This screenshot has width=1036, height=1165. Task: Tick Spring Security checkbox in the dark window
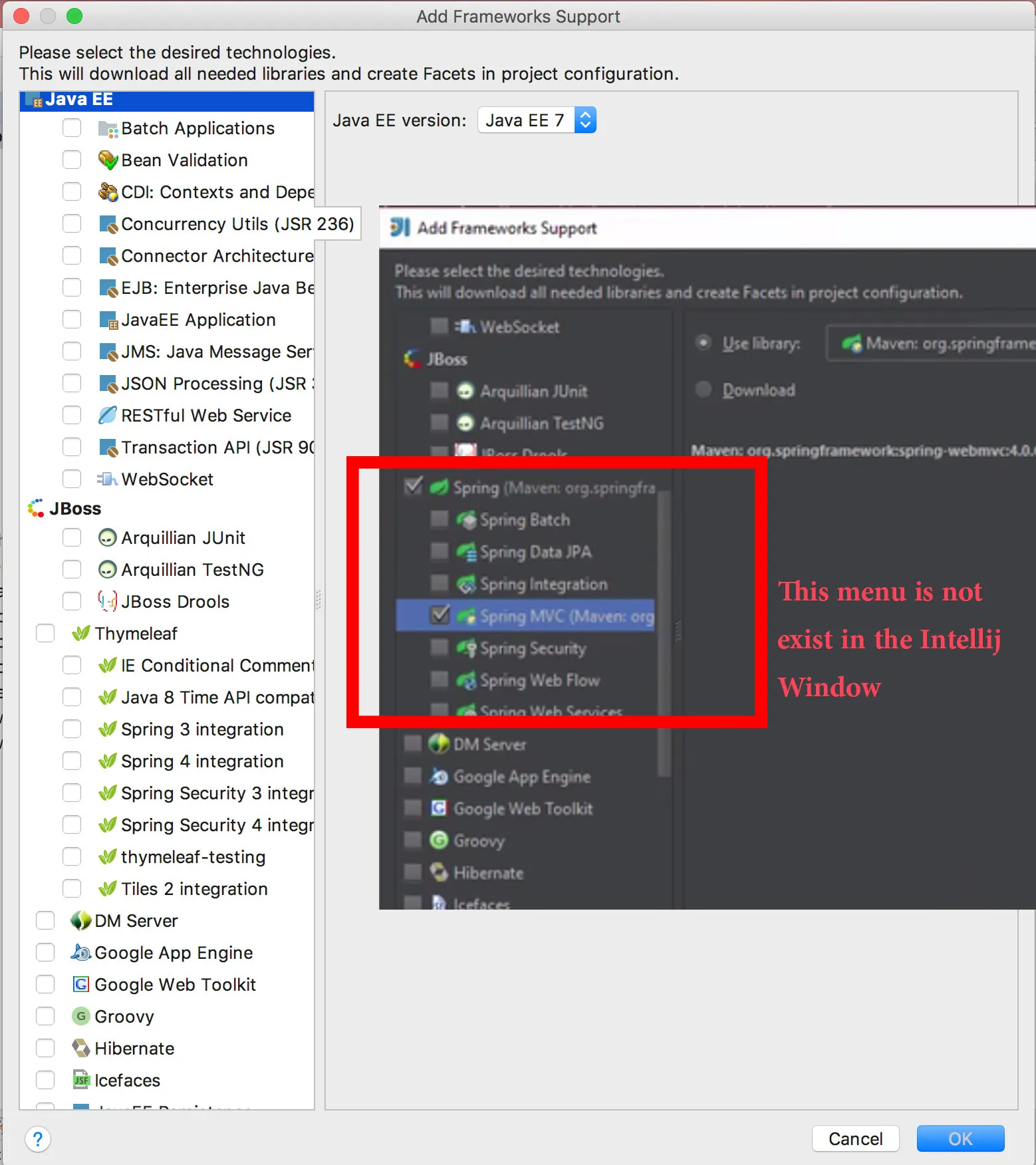[440, 647]
